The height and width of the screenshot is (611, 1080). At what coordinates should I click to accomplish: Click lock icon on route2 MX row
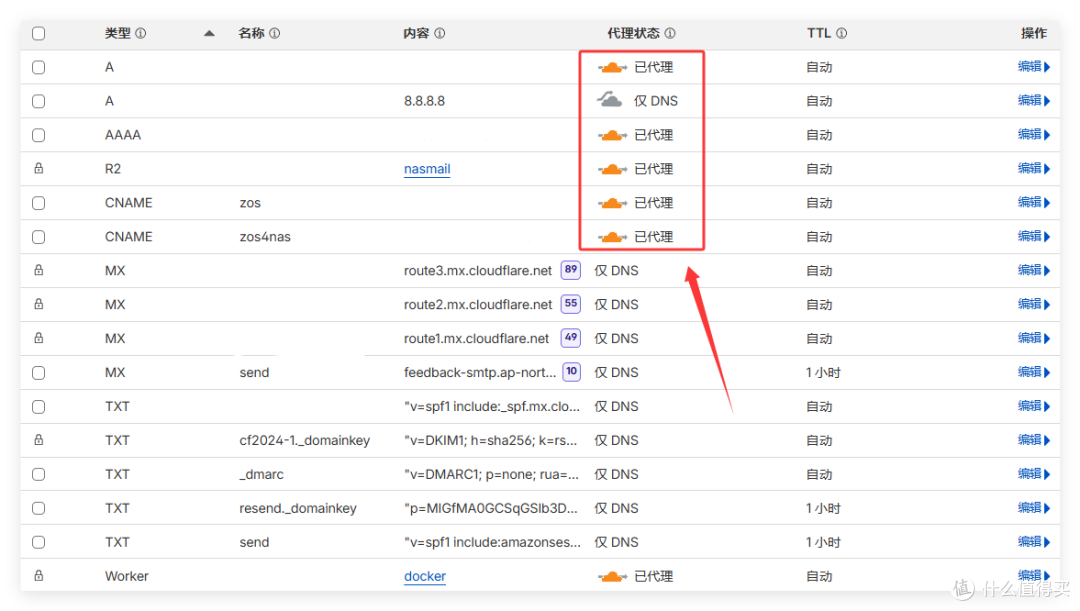[39, 304]
